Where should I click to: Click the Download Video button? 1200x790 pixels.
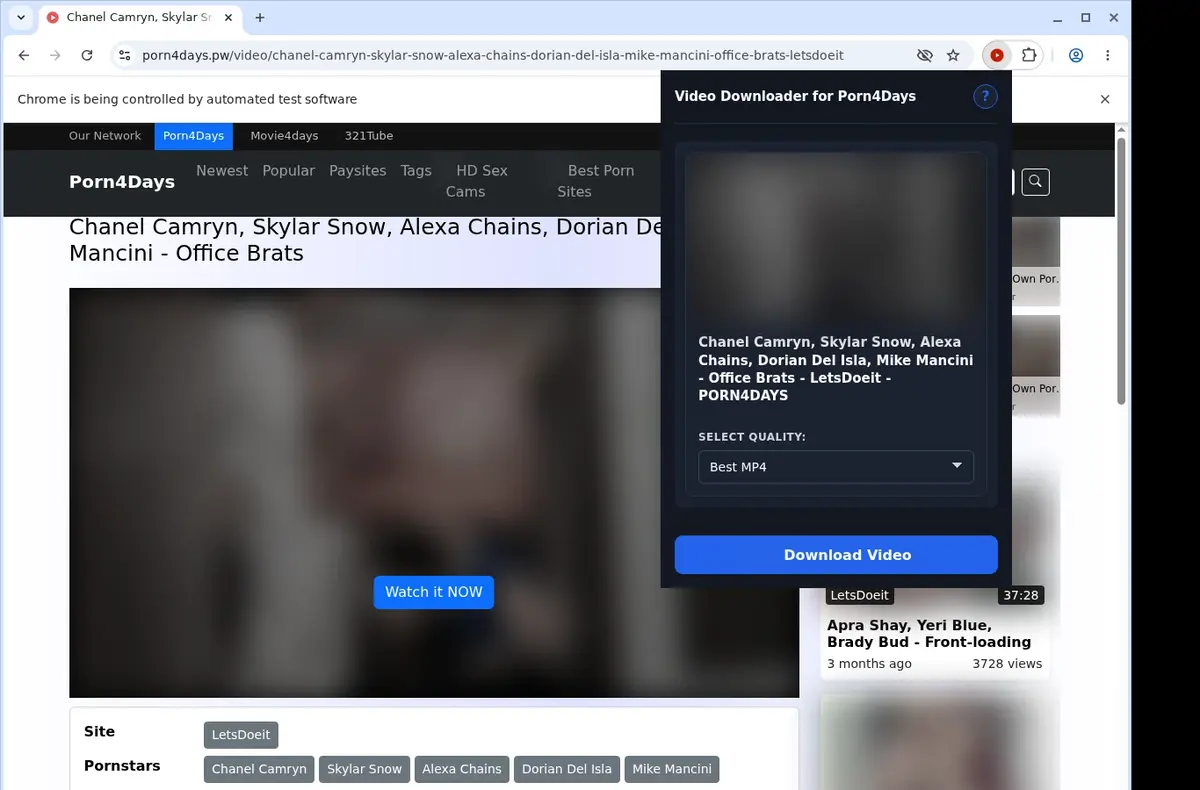(836, 555)
